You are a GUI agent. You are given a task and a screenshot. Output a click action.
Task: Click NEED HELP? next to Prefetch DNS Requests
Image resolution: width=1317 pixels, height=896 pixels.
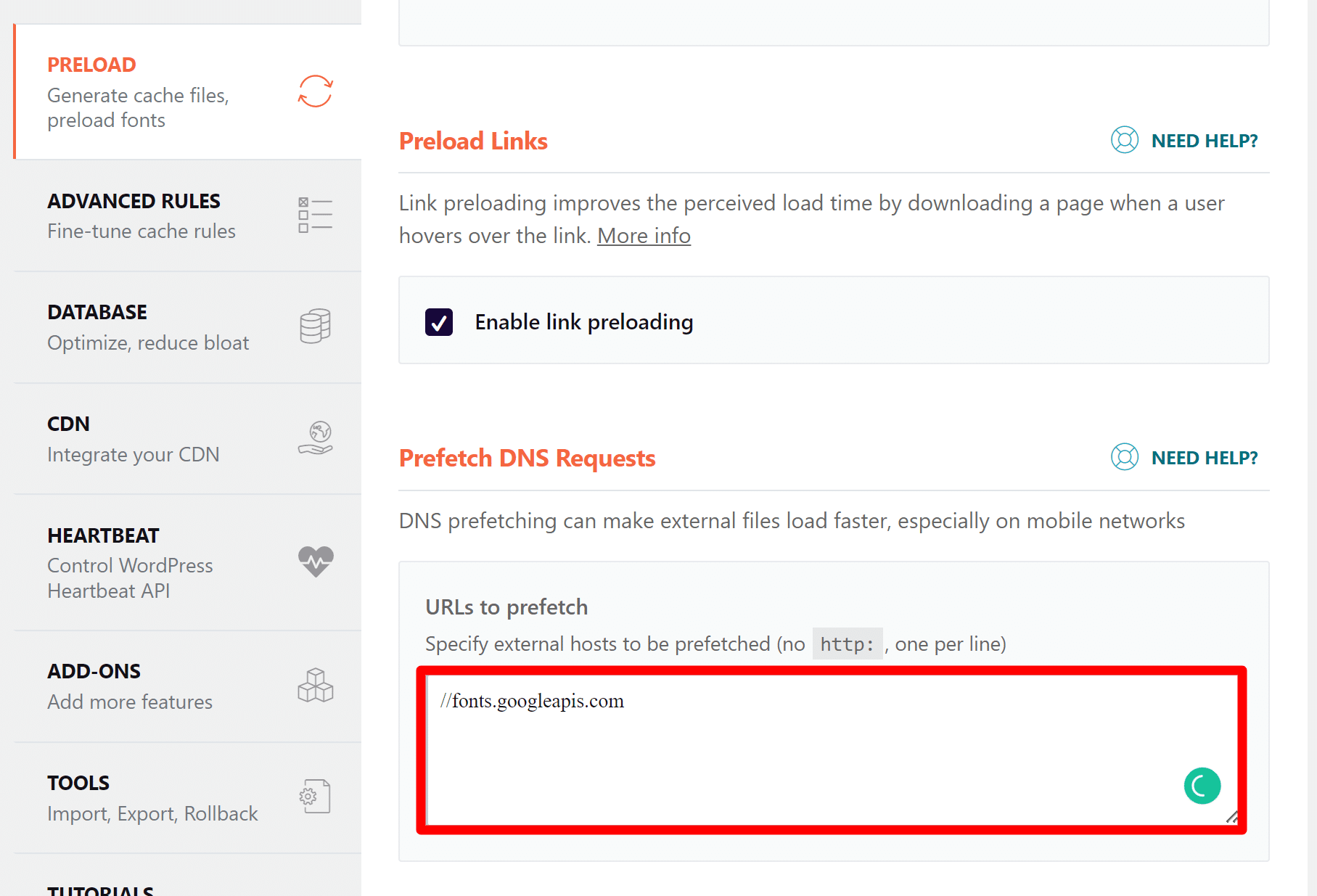1205,457
